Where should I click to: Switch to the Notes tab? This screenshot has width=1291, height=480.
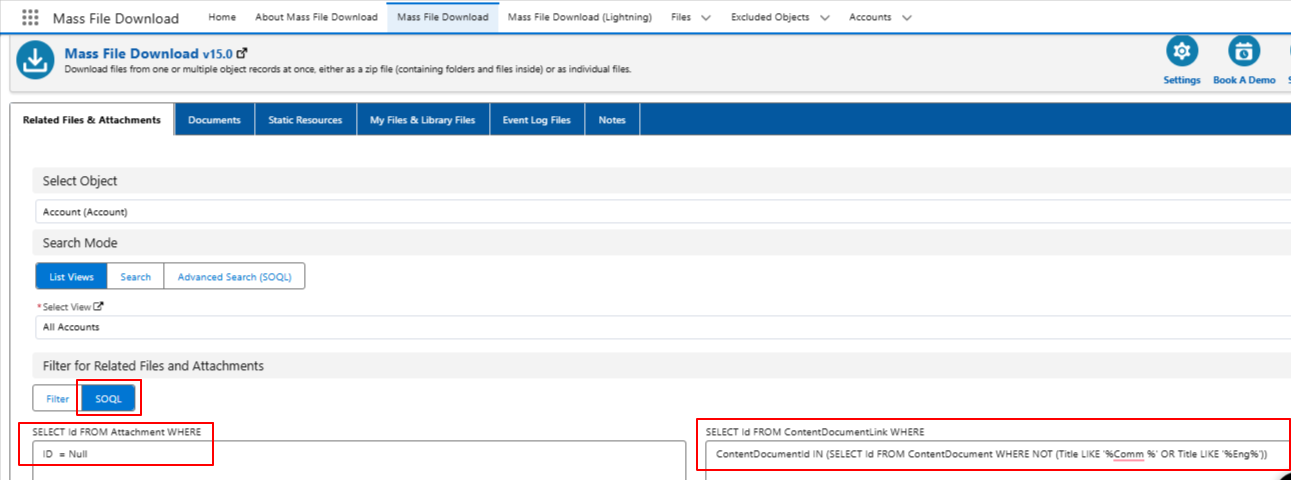pyautogui.click(x=612, y=120)
